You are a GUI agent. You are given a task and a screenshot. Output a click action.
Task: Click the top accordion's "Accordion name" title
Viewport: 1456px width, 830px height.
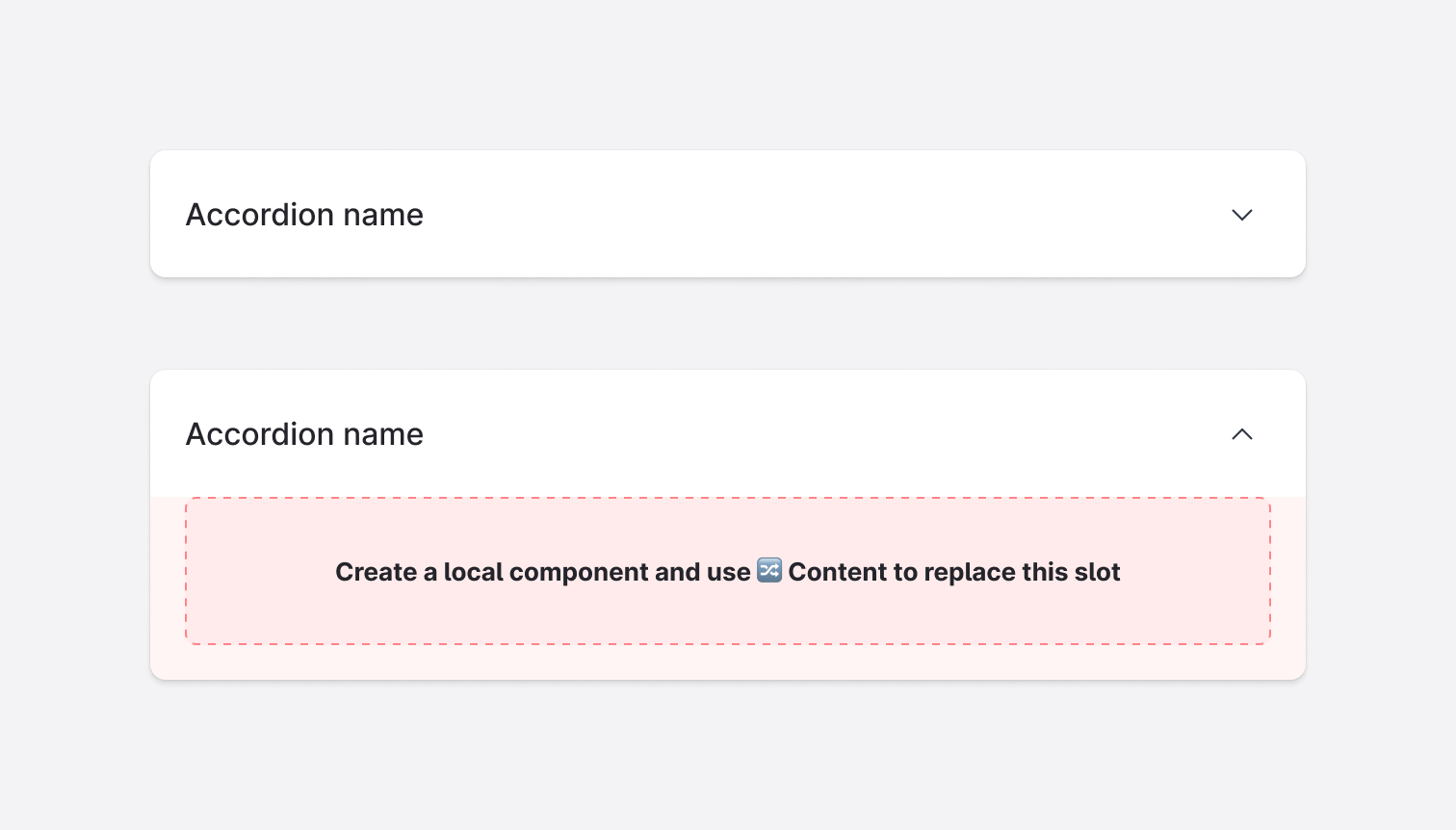(x=304, y=215)
